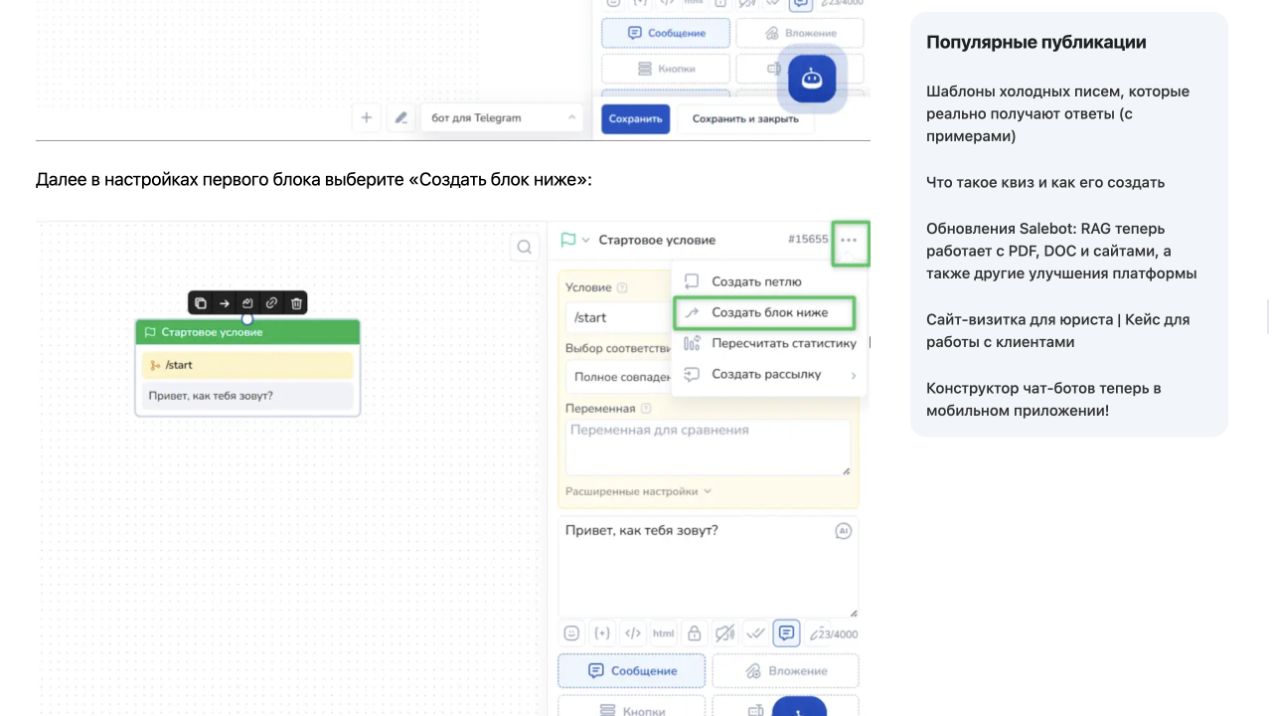Screen dimensions: 1272x716
Task: Click the emoji smiley icon under the message field
Action: [x=571, y=633]
